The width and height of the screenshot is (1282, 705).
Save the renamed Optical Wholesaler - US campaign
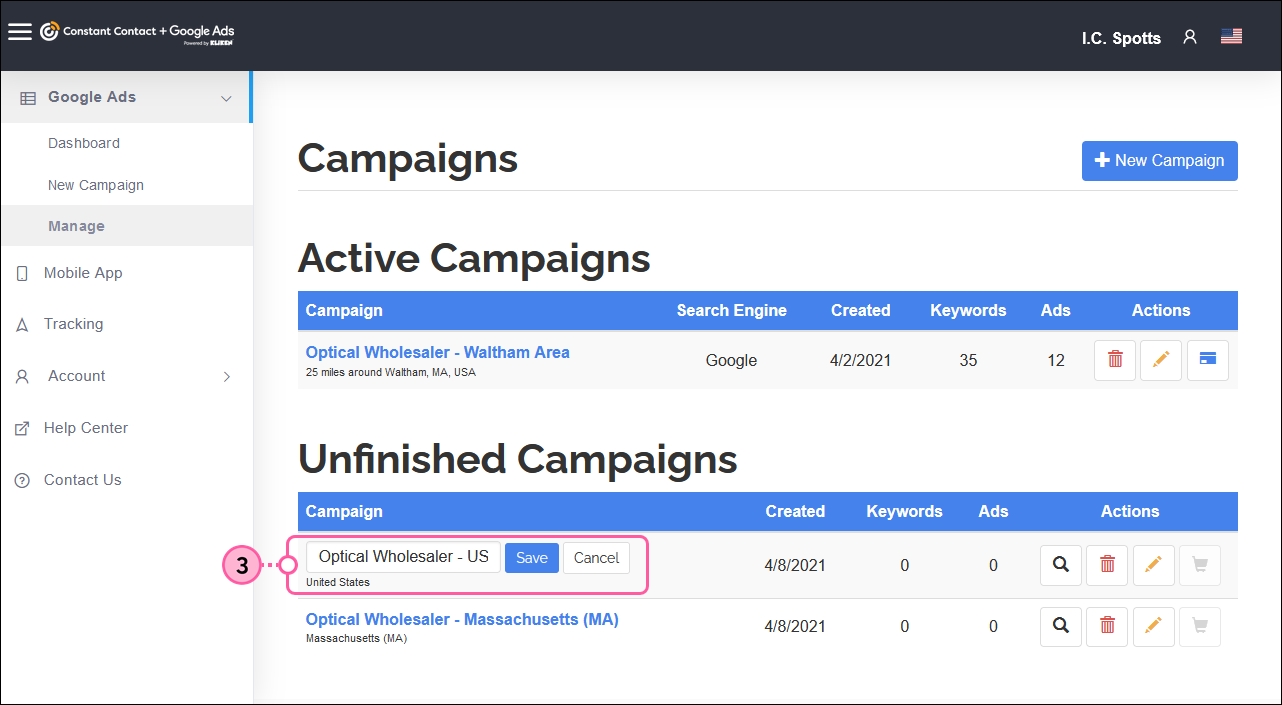click(531, 557)
